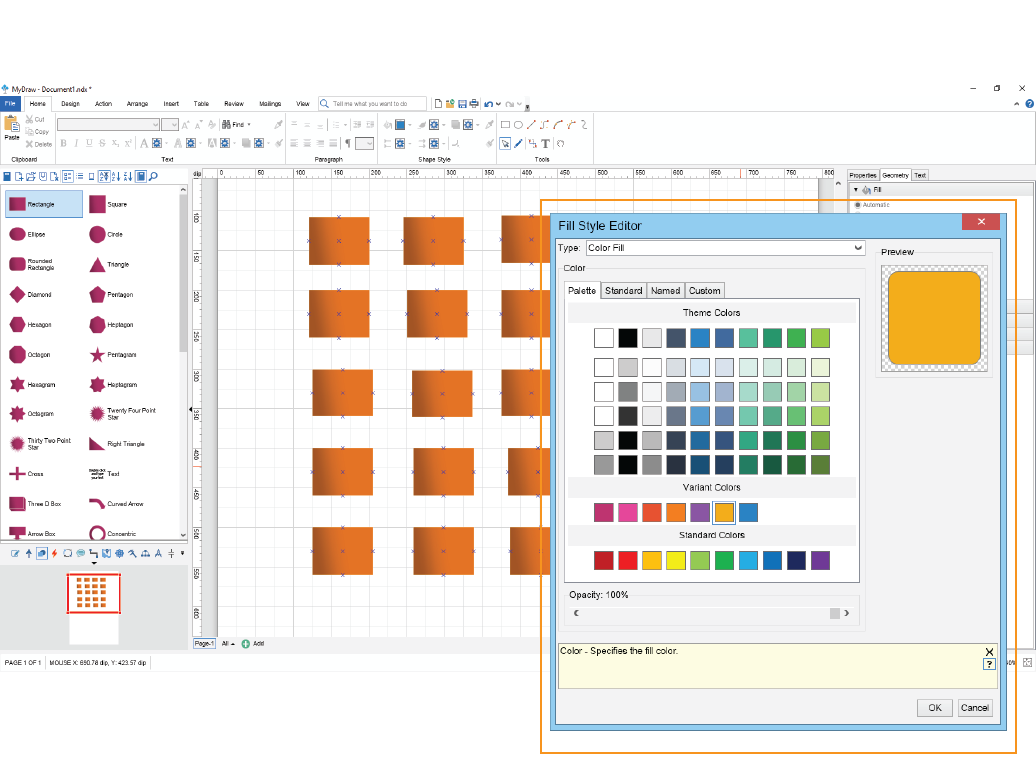
Task: Toggle icons-and-labels library view
Action: coord(67,176)
